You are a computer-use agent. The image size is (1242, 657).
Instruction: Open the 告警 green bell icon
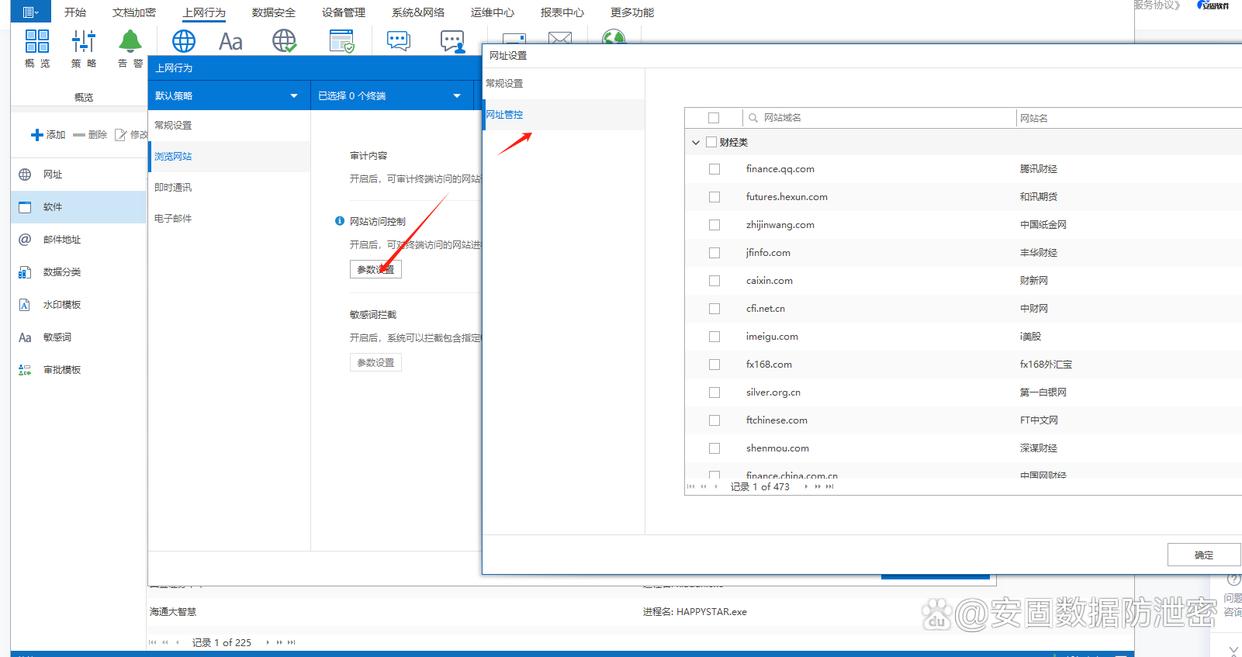[130, 42]
